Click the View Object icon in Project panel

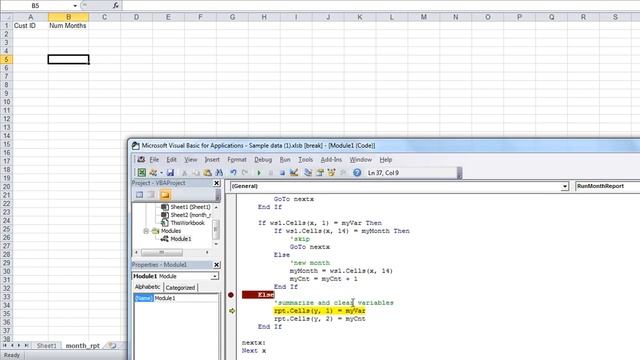coord(152,195)
